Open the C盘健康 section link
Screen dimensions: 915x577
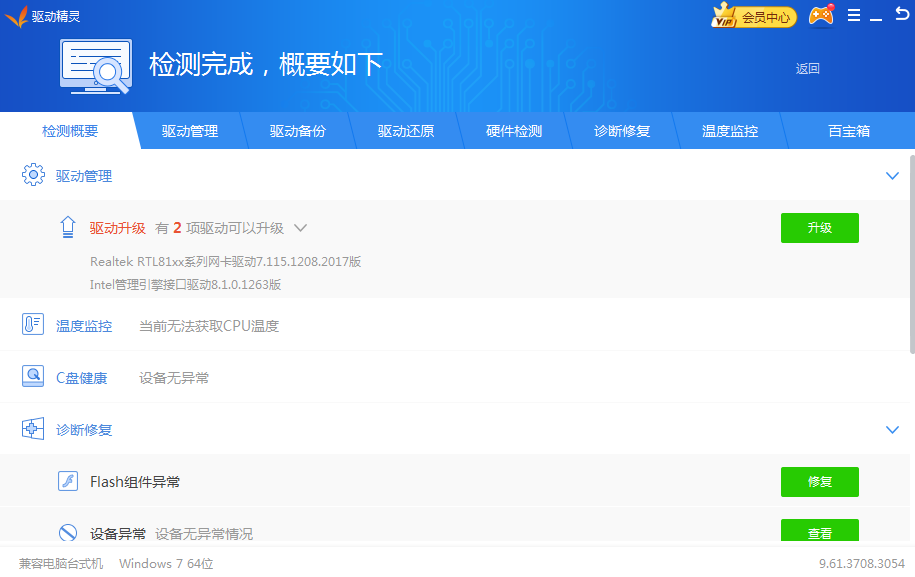[82, 378]
